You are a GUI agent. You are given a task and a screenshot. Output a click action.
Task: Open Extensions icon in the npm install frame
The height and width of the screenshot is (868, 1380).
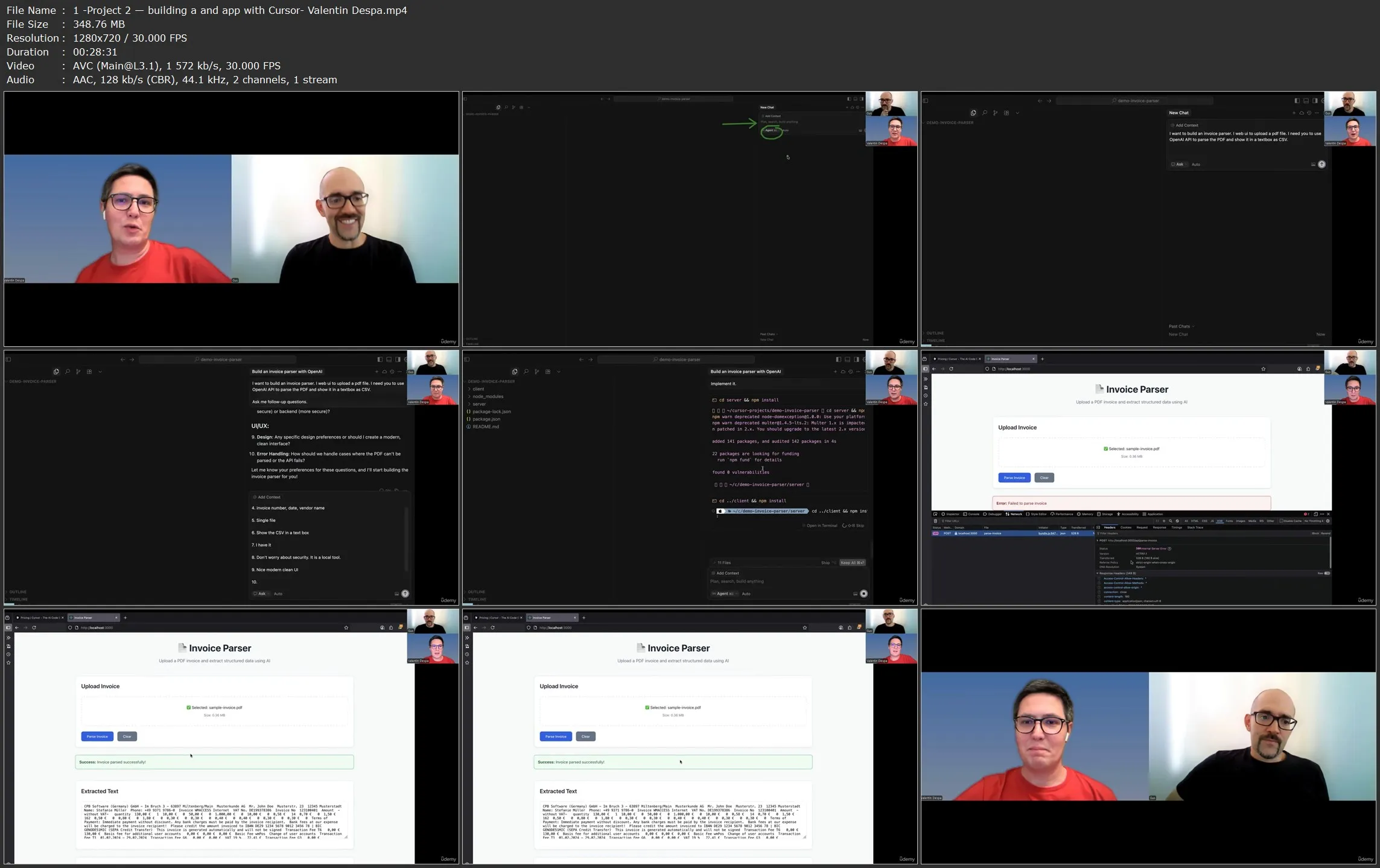tap(548, 372)
